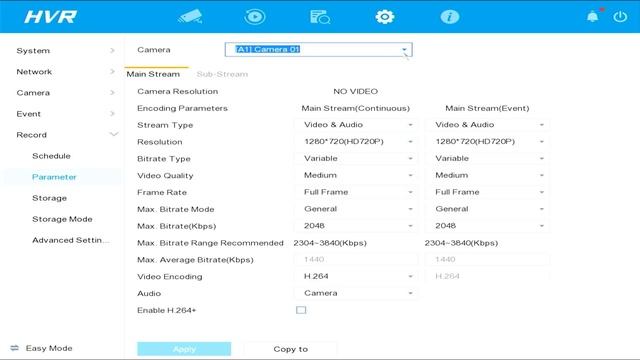640x360 pixels.
Task: Click the Apply button
Action: click(184, 349)
